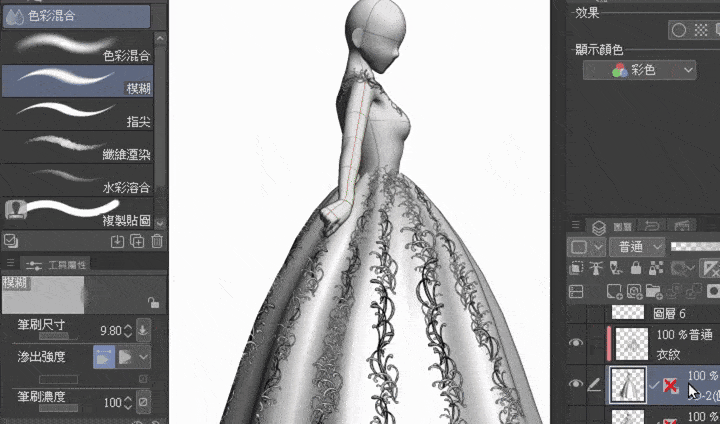720x424 pixels.
Task: Click the 筆刷濃度 value 100
Action: click(112, 403)
